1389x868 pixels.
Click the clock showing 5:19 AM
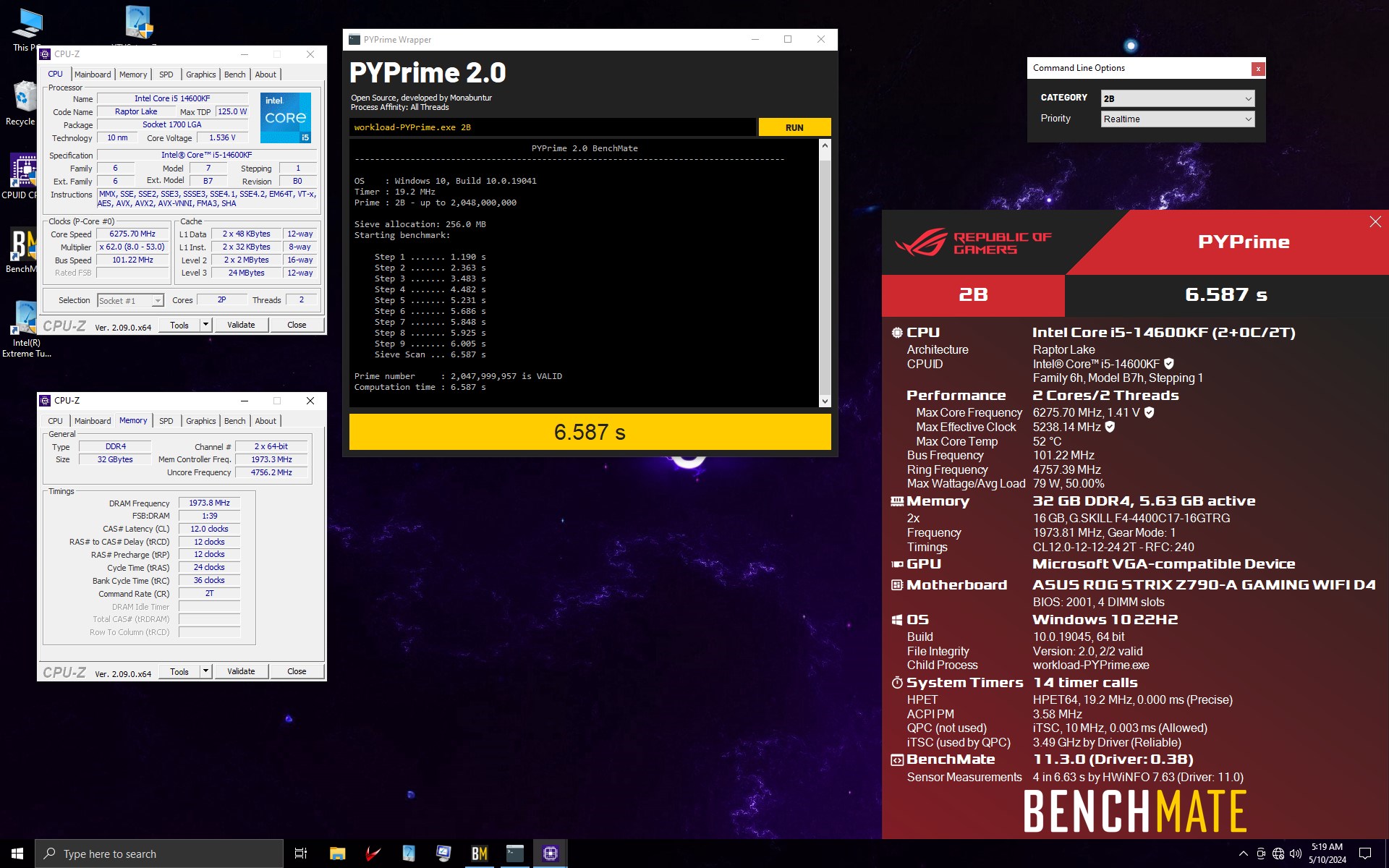click(x=1327, y=854)
